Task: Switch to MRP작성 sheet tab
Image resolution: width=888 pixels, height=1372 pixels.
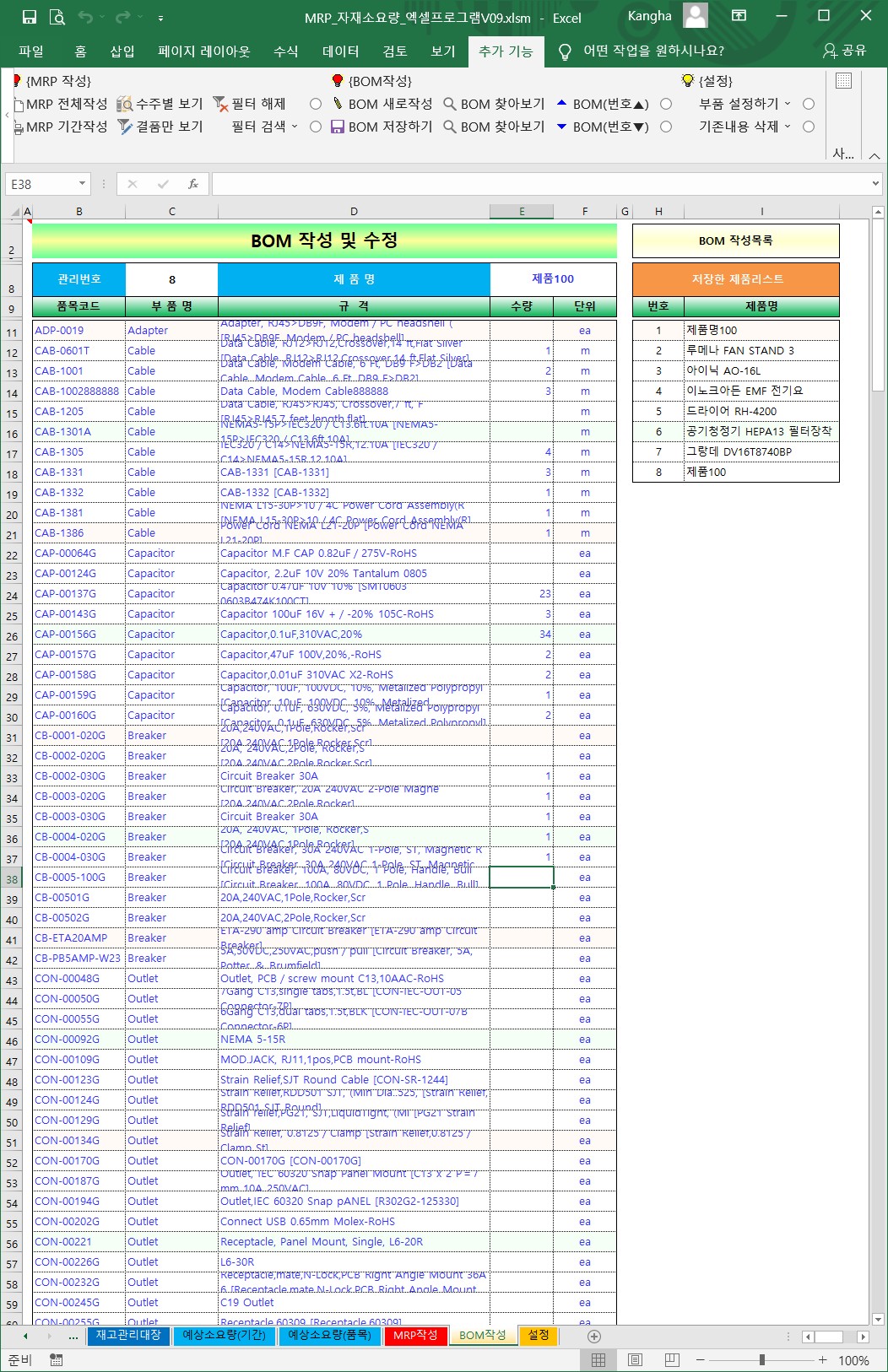Action: tap(416, 1336)
